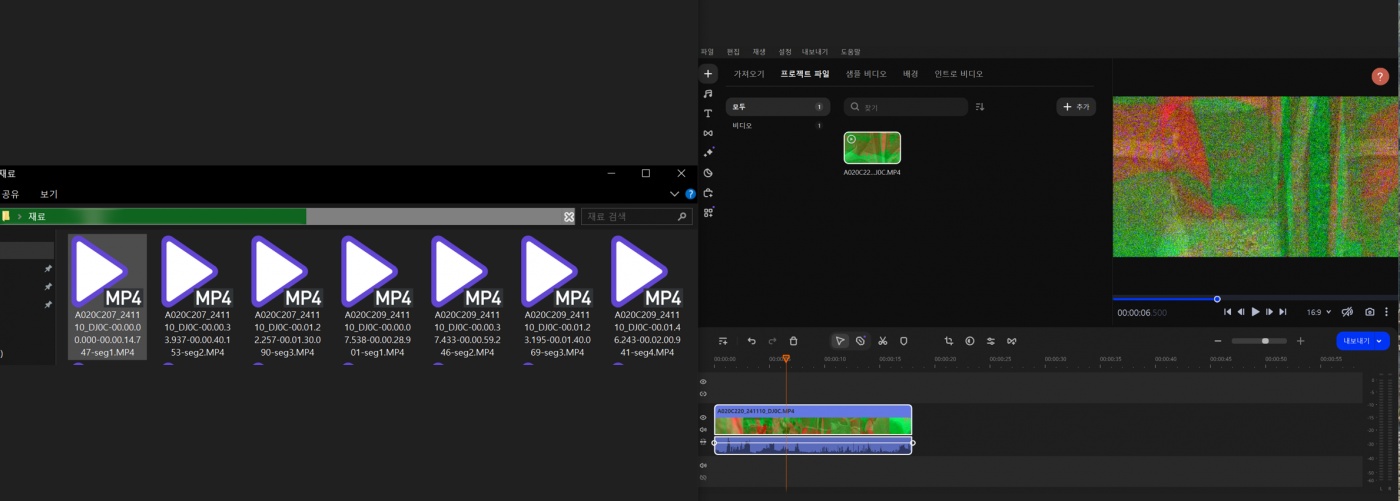
Task: Select the Text tool in the sidebar
Action: [708, 114]
